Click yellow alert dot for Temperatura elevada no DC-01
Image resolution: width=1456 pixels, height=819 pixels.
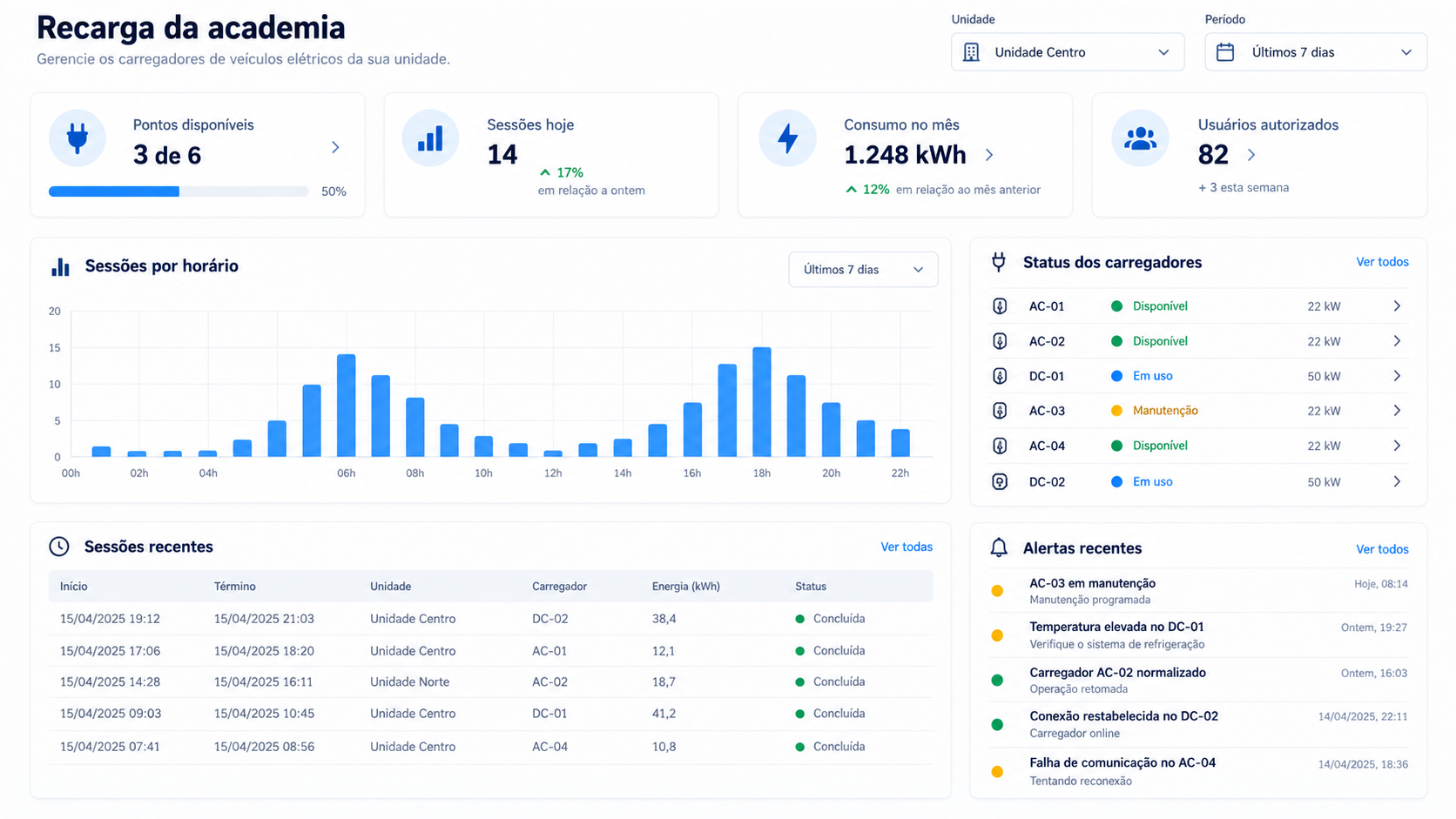[x=998, y=635]
